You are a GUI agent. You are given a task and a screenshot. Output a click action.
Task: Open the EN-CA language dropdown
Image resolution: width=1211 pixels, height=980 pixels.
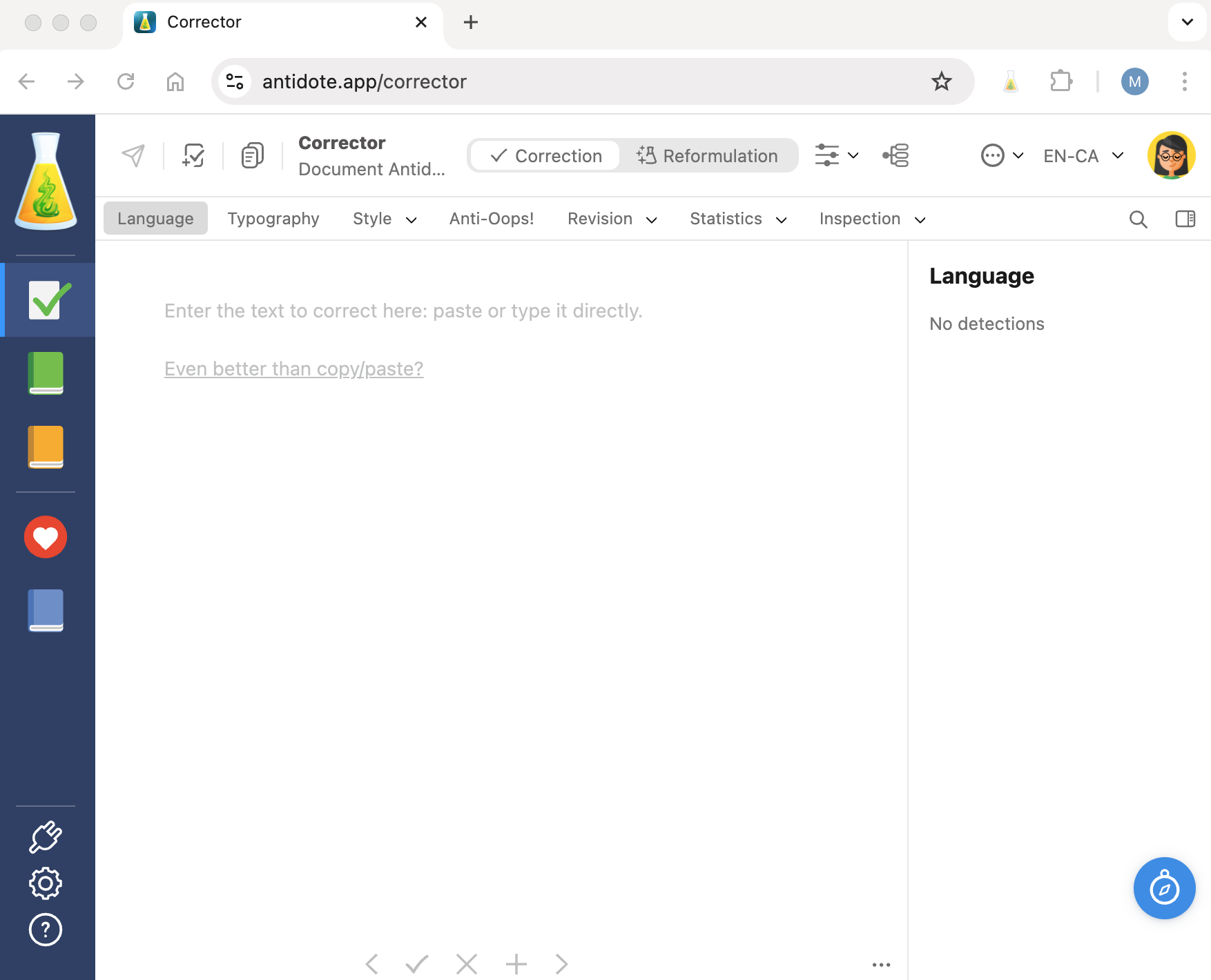coord(1083,156)
